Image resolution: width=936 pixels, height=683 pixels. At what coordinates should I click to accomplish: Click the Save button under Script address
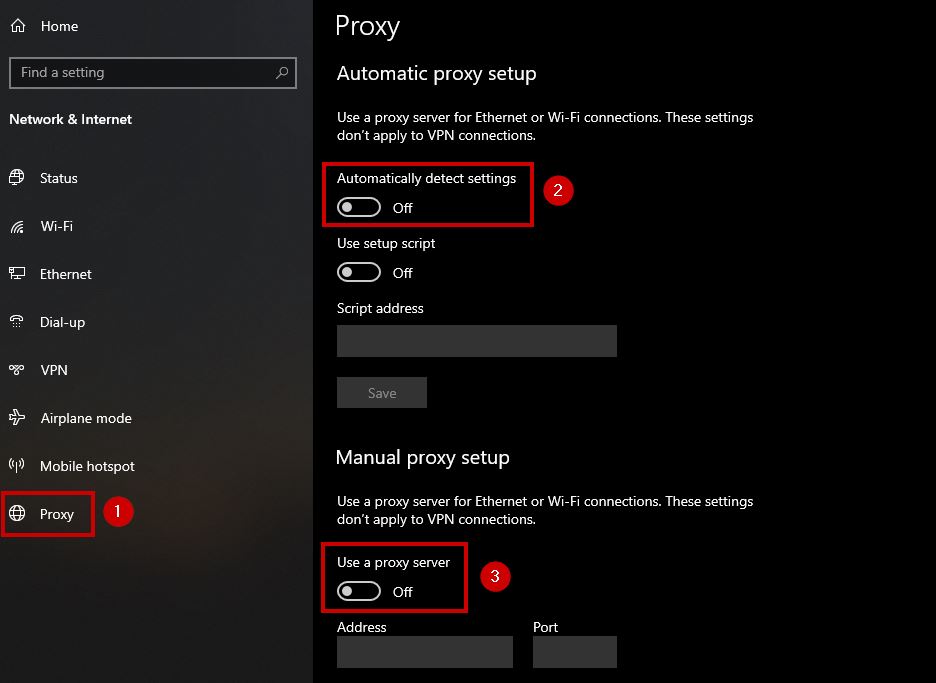click(x=381, y=392)
